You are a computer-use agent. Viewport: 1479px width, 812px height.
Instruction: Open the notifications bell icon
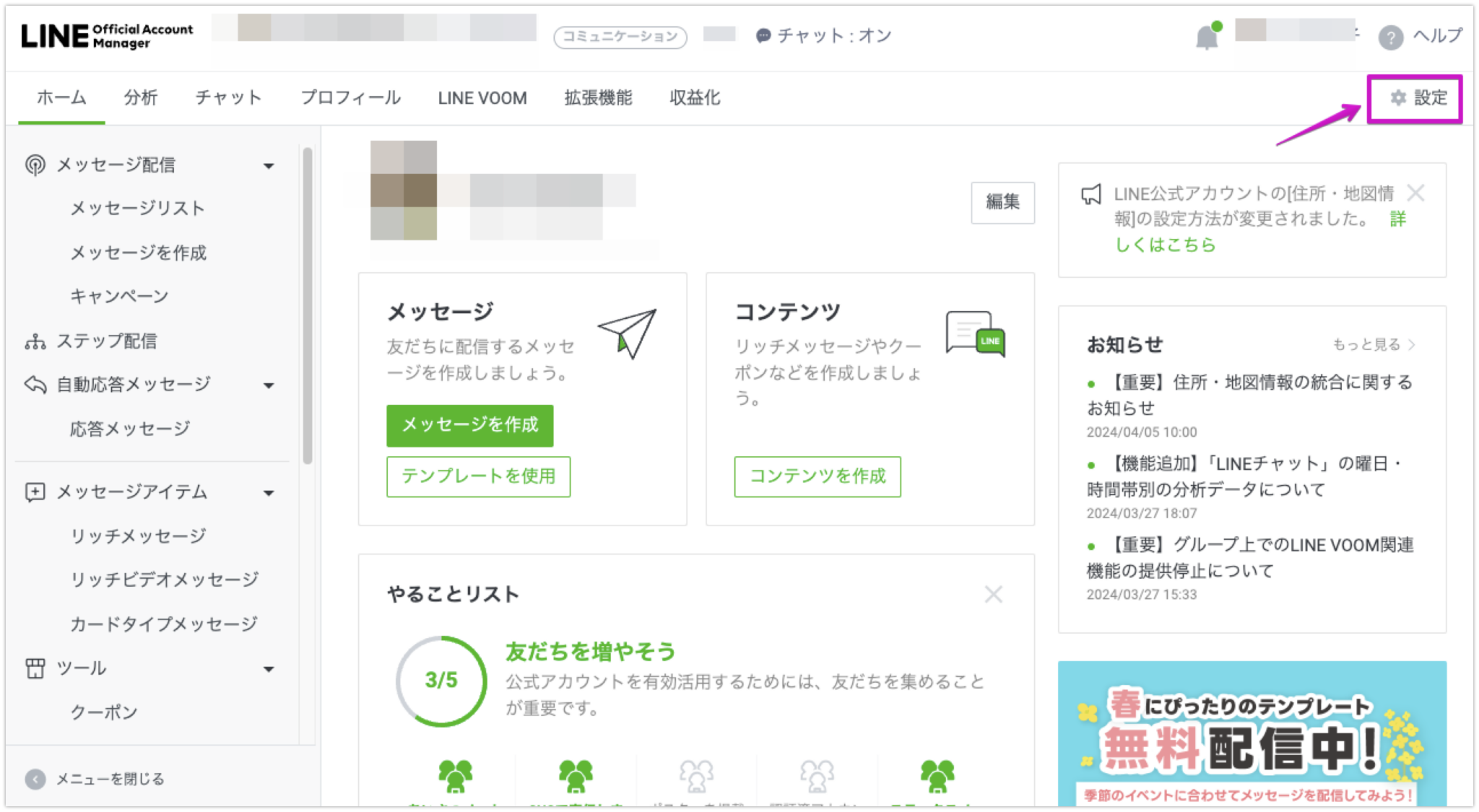pyautogui.click(x=1207, y=35)
